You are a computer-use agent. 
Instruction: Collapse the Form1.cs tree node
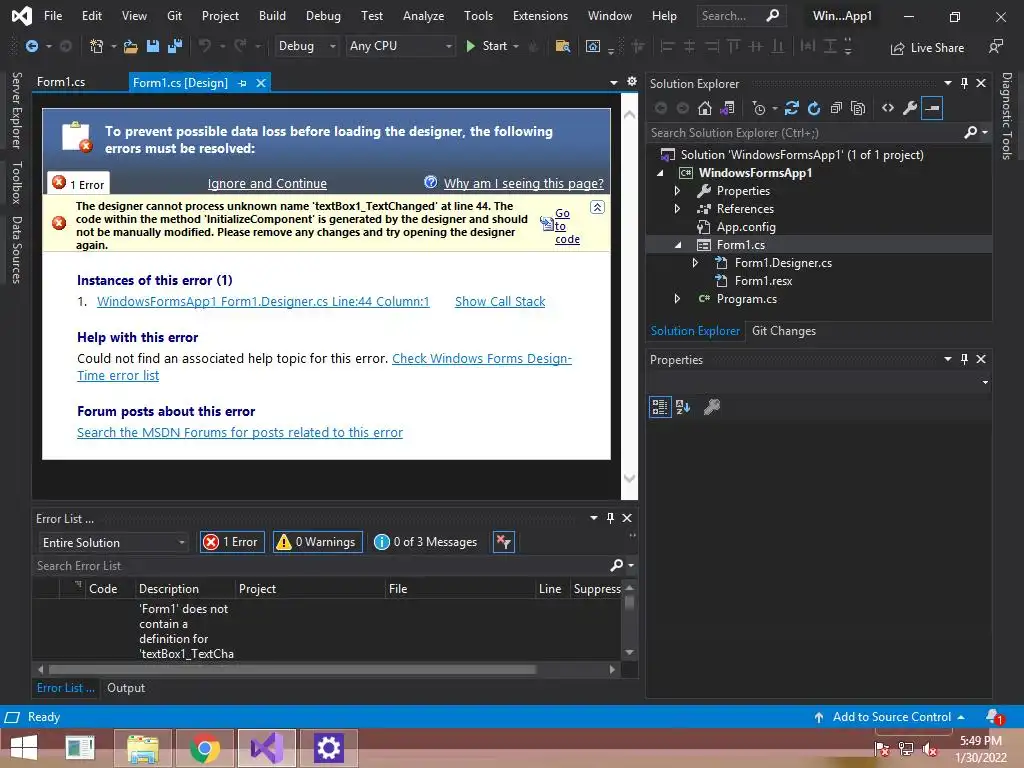(678, 245)
